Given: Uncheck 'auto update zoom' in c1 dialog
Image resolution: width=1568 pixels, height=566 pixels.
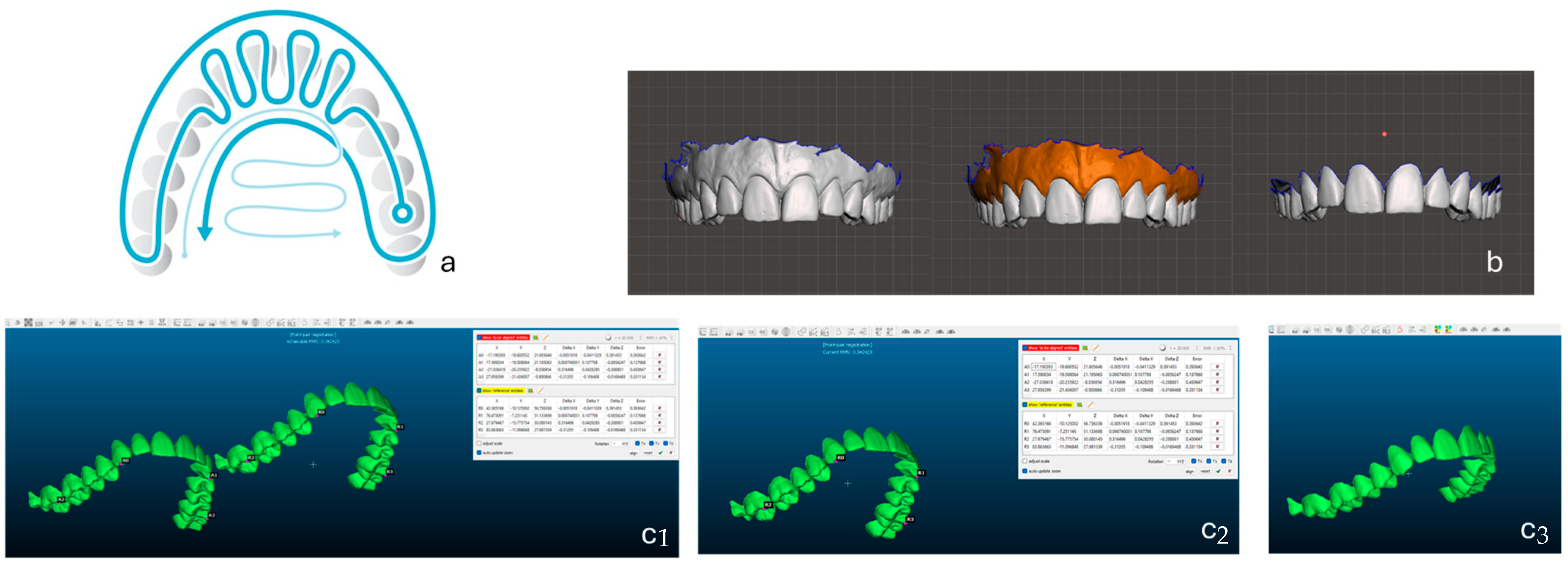Looking at the screenshot, I should 480,453.
